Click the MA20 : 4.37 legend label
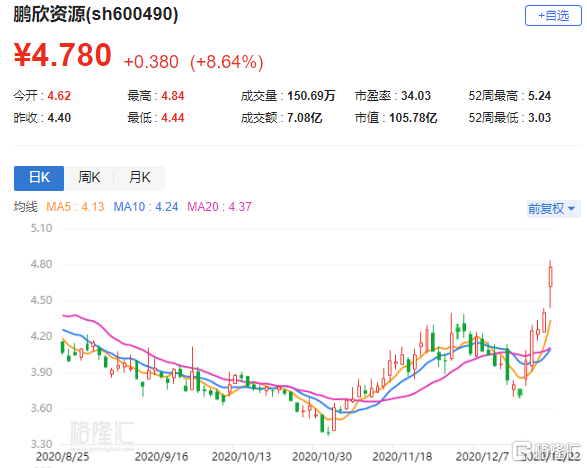 219,207
